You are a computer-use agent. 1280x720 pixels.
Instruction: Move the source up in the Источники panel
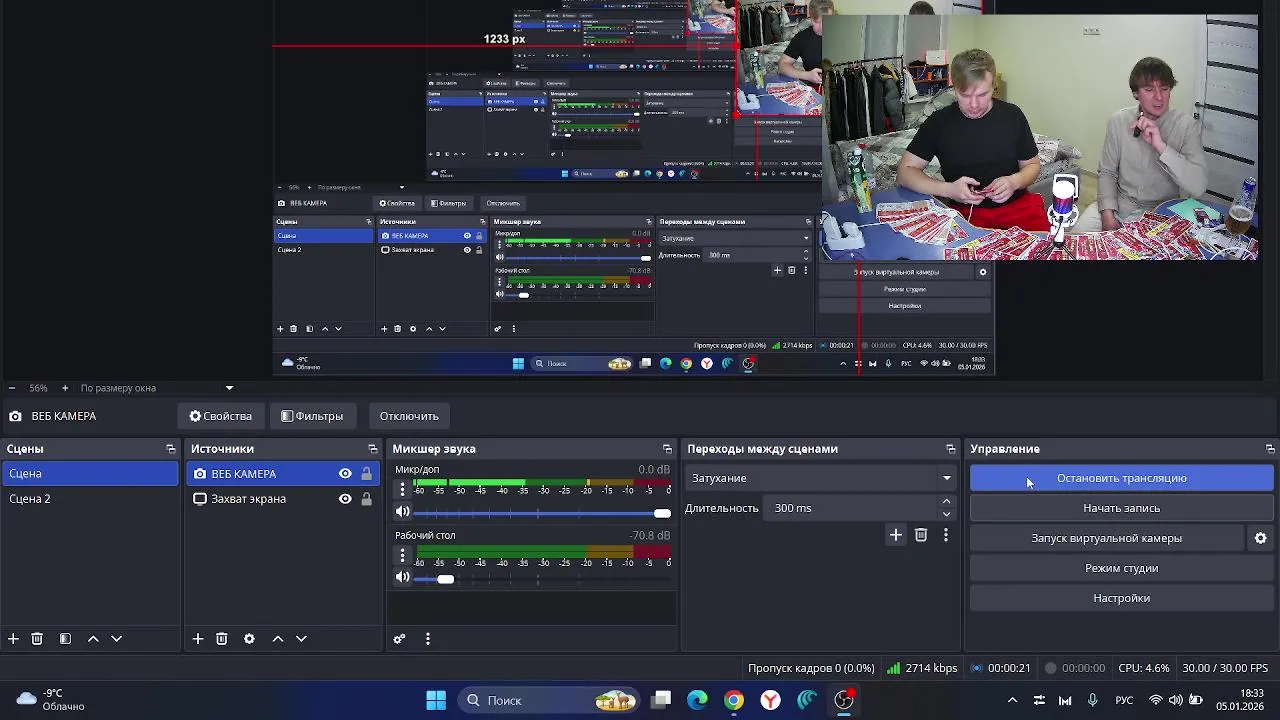(278, 638)
